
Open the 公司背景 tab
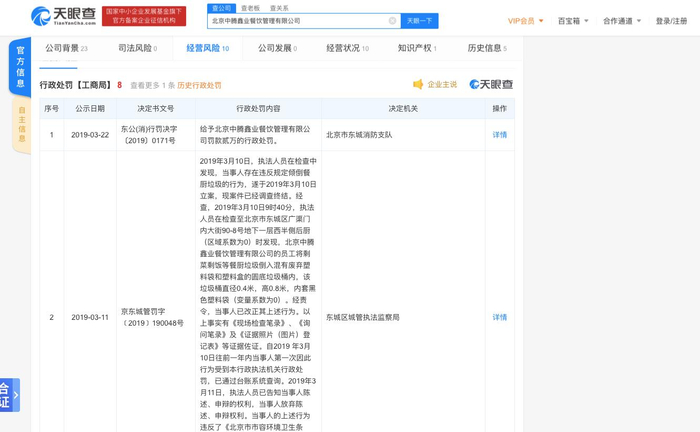point(66,48)
